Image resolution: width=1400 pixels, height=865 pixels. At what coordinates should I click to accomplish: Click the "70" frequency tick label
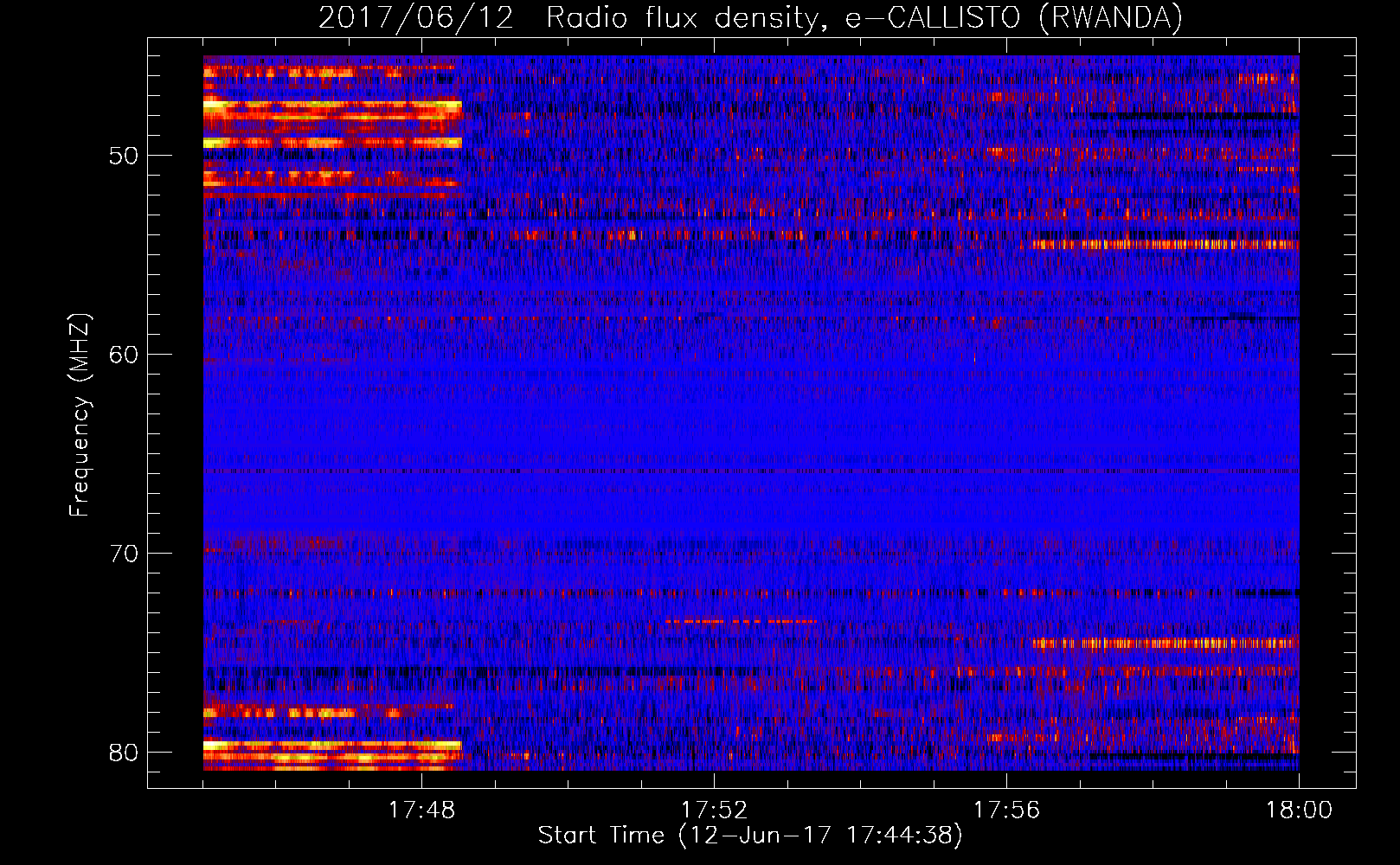pos(124,554)
